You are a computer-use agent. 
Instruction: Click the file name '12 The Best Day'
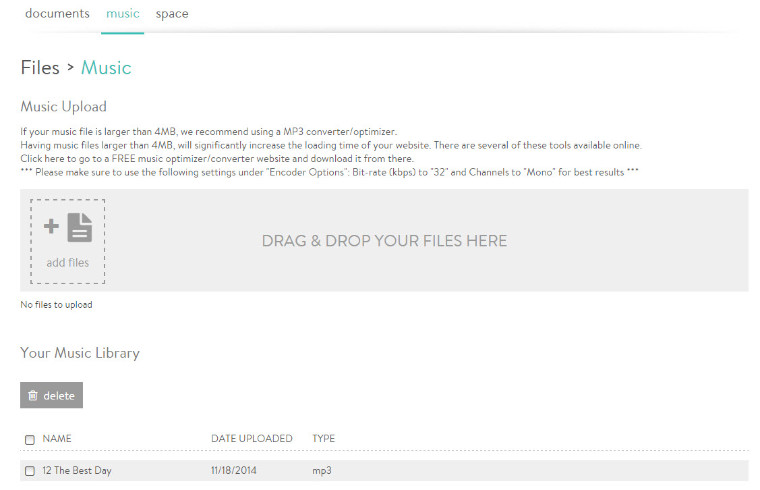coord(77,471)
